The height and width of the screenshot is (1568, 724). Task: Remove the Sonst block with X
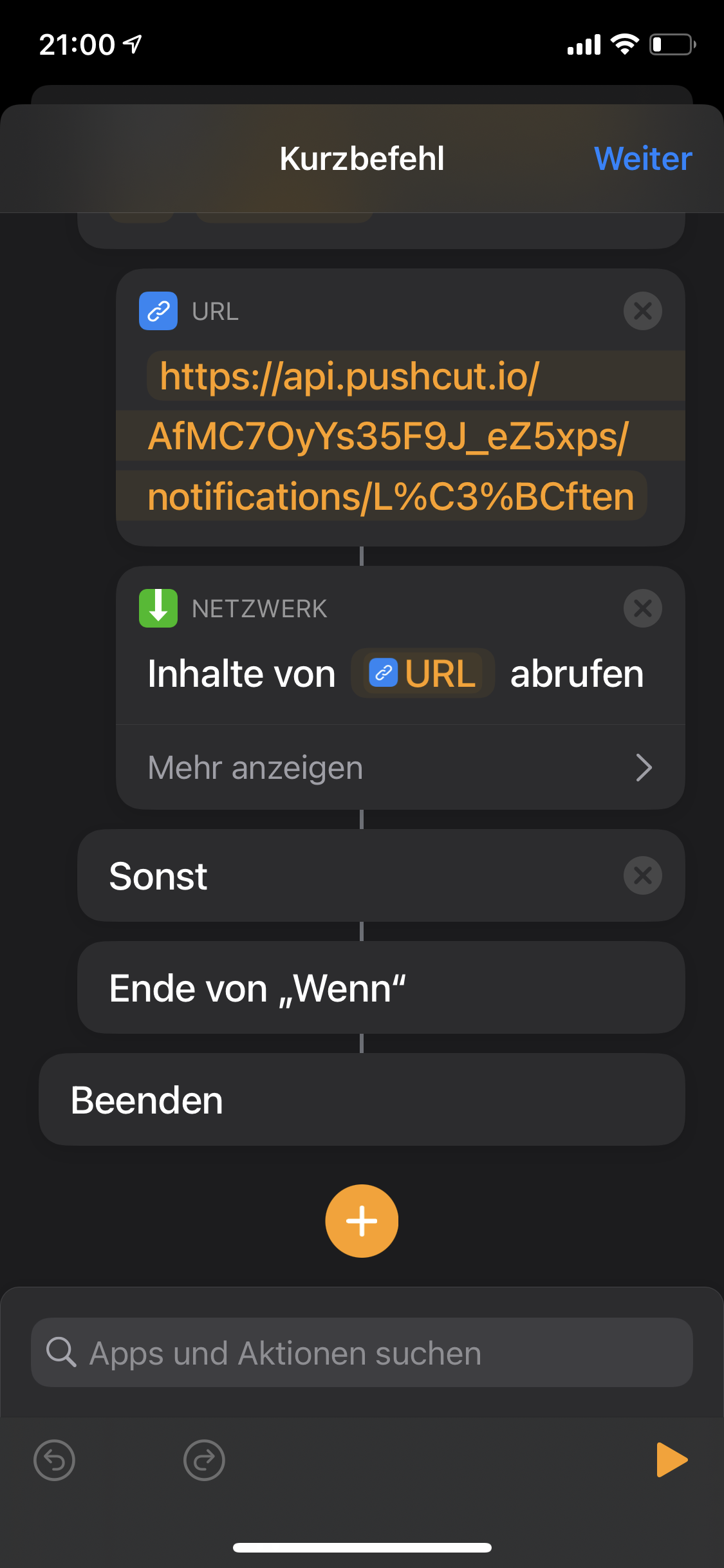642,875
